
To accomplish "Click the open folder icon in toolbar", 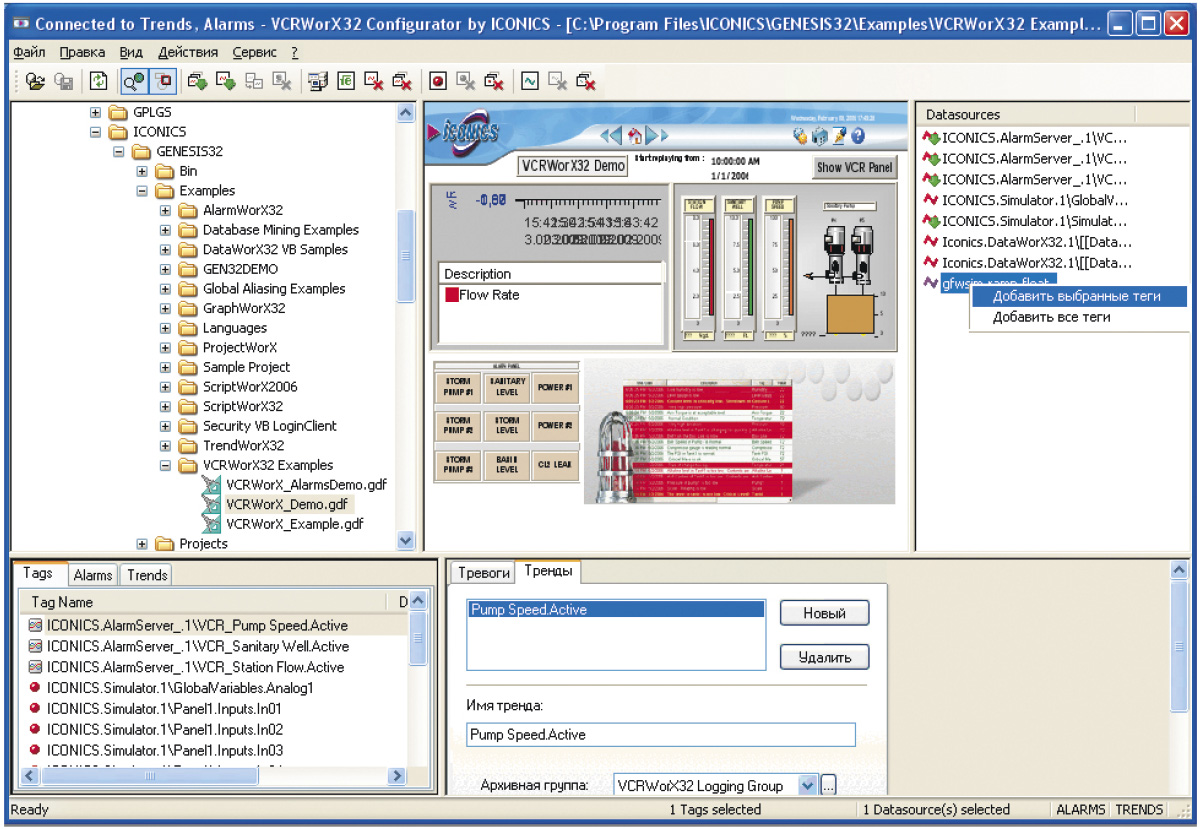I will pyautogui.click(x=35, y=82).
